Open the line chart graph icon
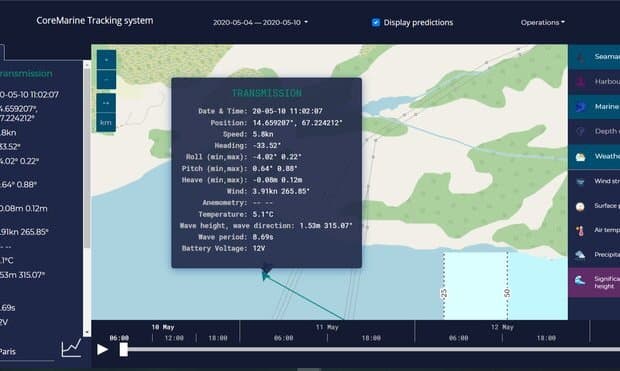The height and width of the screenshot is (371, 620). point(72,348)
